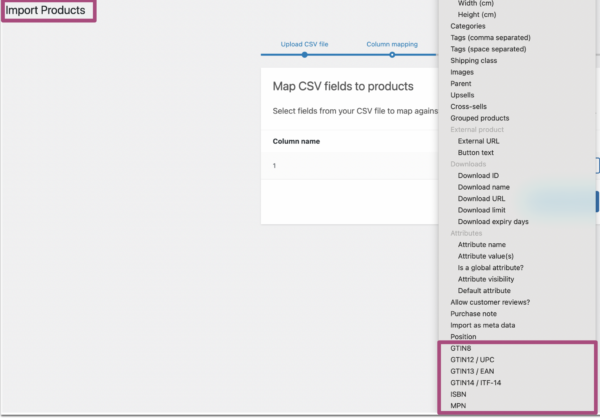This screenshot has height=418, width=600.
Task: Select the Shipping class option
Action: click(x=474, y=61)
